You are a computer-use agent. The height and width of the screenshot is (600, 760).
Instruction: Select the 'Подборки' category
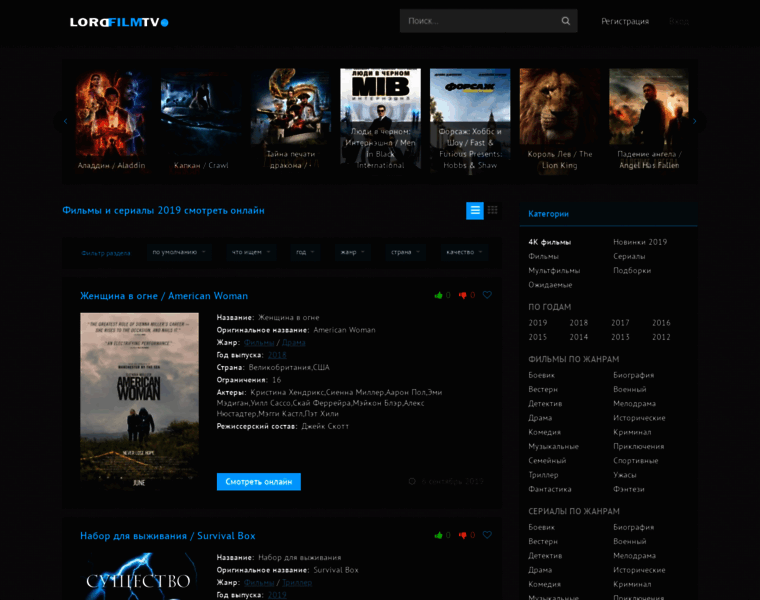pyautogui.click(x=632, y=270)
